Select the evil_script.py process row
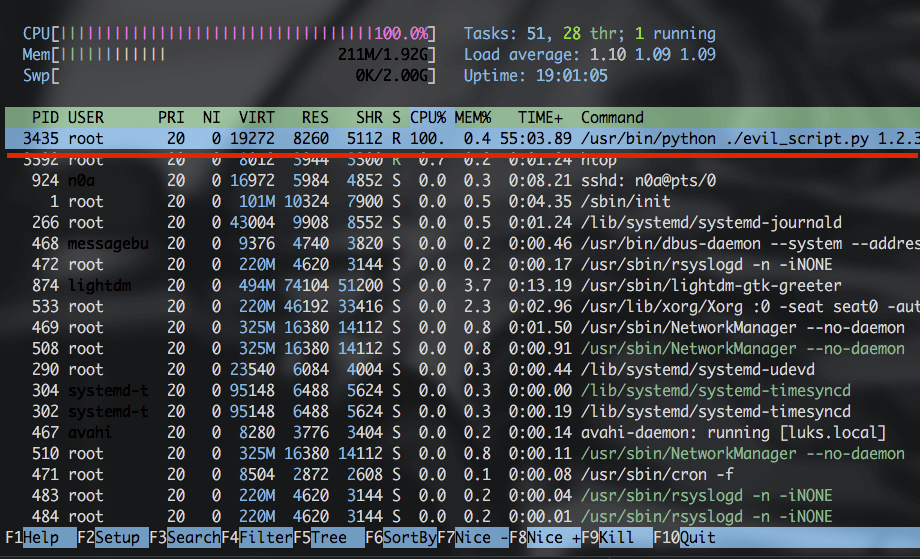This screenshot has height=559, width=920. pyautogui.click(x=462, y=138)
